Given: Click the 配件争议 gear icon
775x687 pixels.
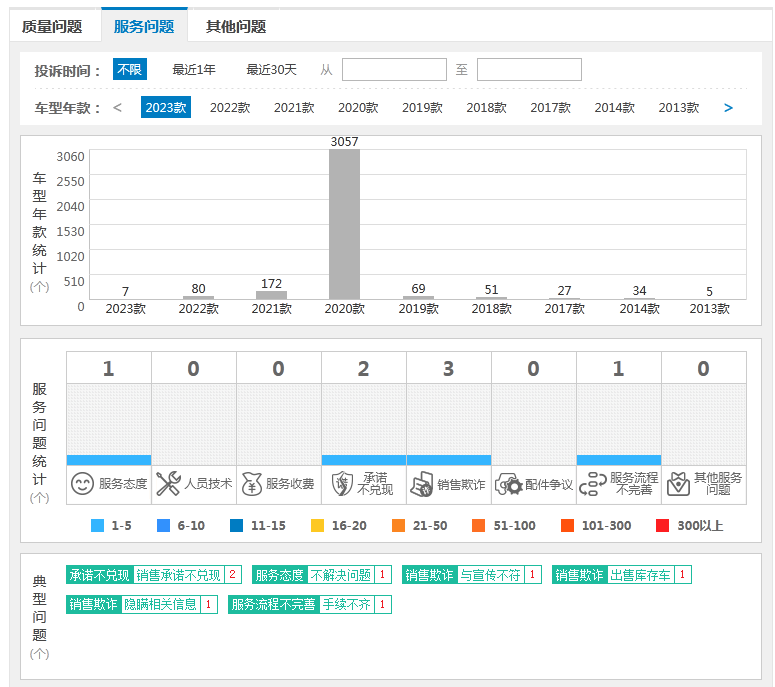Looking at the screenshot, I should pyautogui.click(x=509, y=484).
